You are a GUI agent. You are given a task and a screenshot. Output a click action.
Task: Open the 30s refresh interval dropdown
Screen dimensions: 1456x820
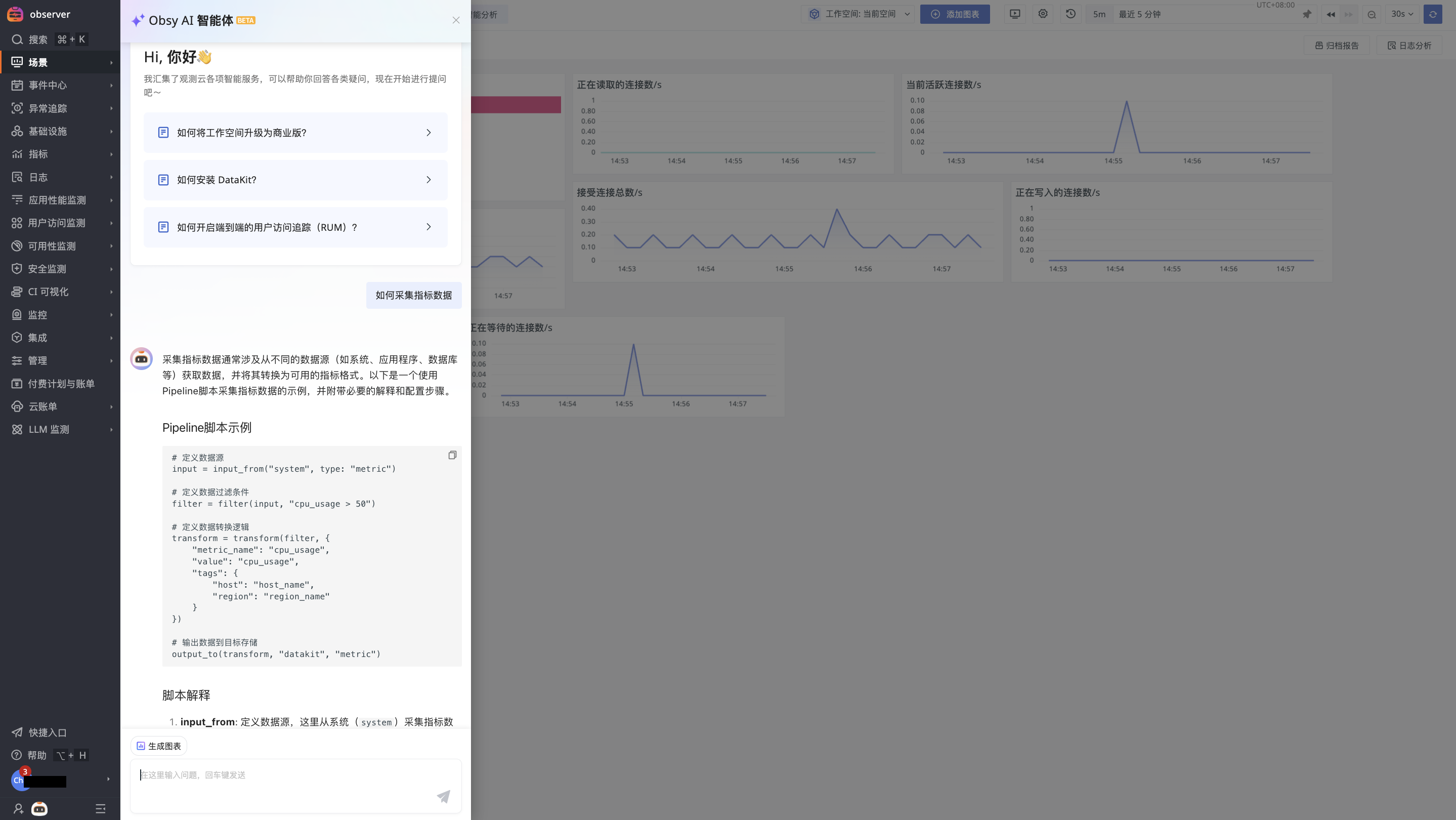coord(1402,14)
